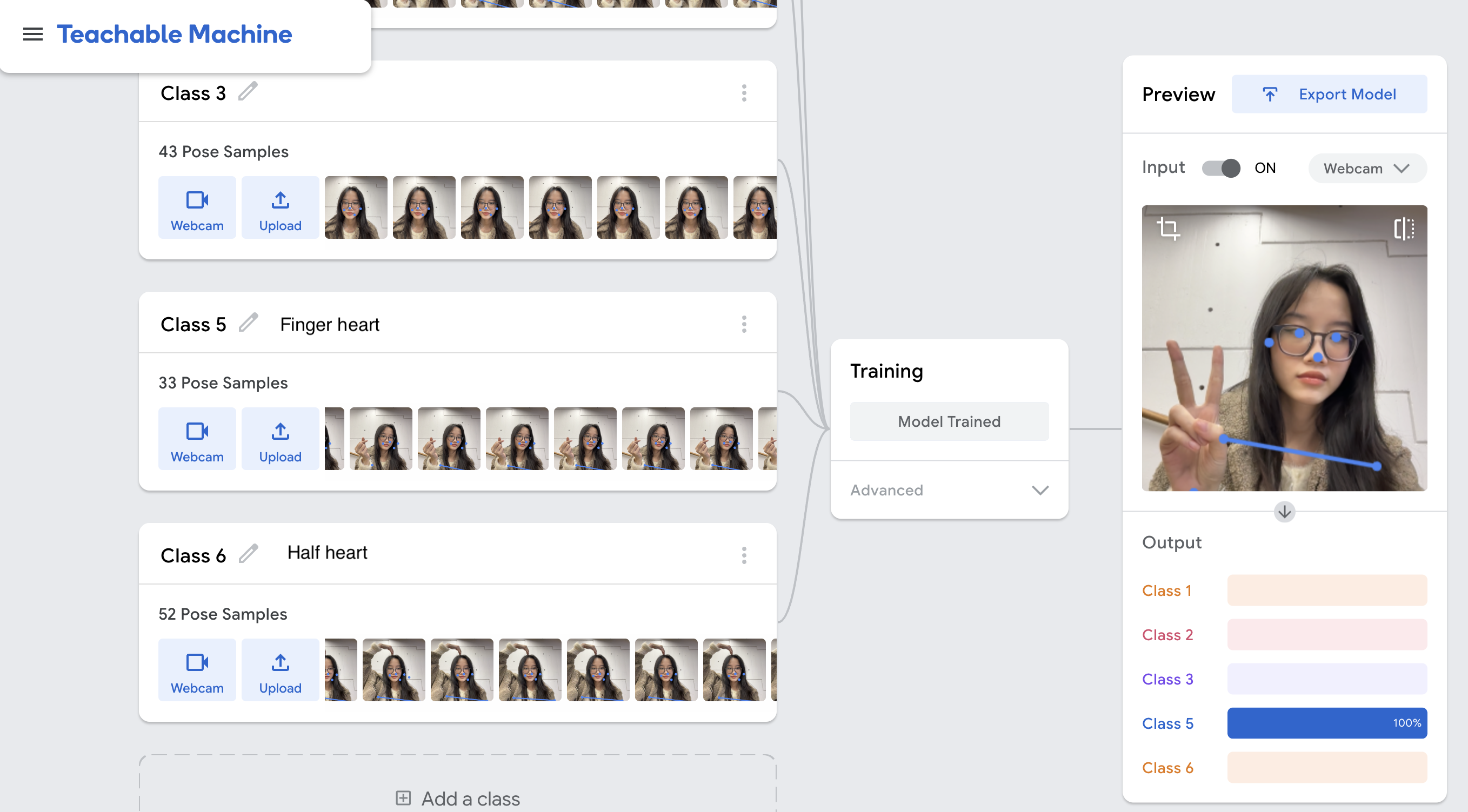Click the Model Trained button
The width and height of the screenshot is (1468, 812).
949,421
